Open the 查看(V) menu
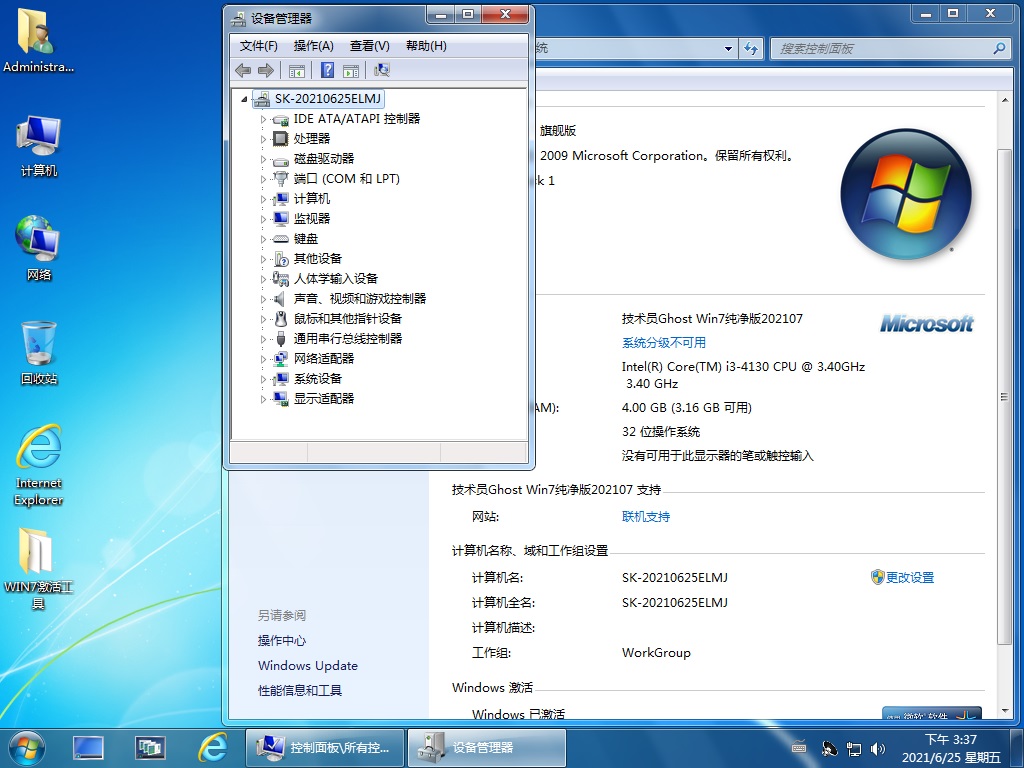 (369, 46)
